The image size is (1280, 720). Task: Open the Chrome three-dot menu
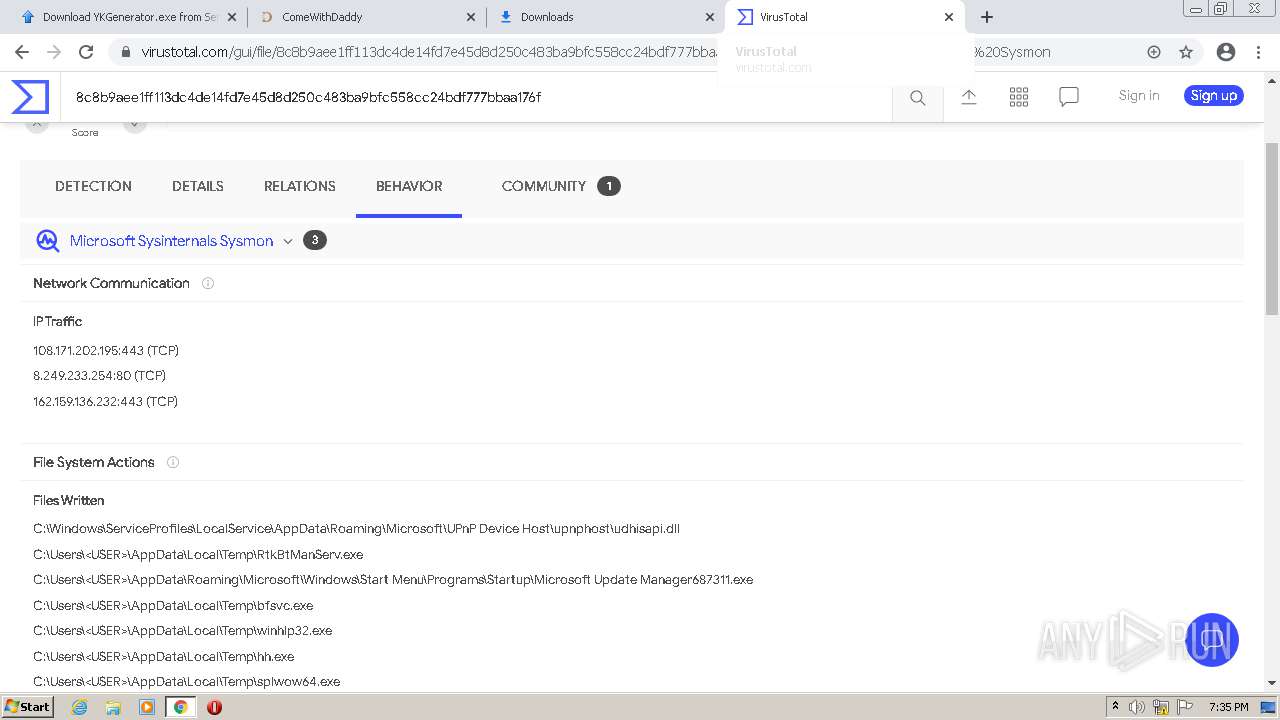pos(1258,52)
